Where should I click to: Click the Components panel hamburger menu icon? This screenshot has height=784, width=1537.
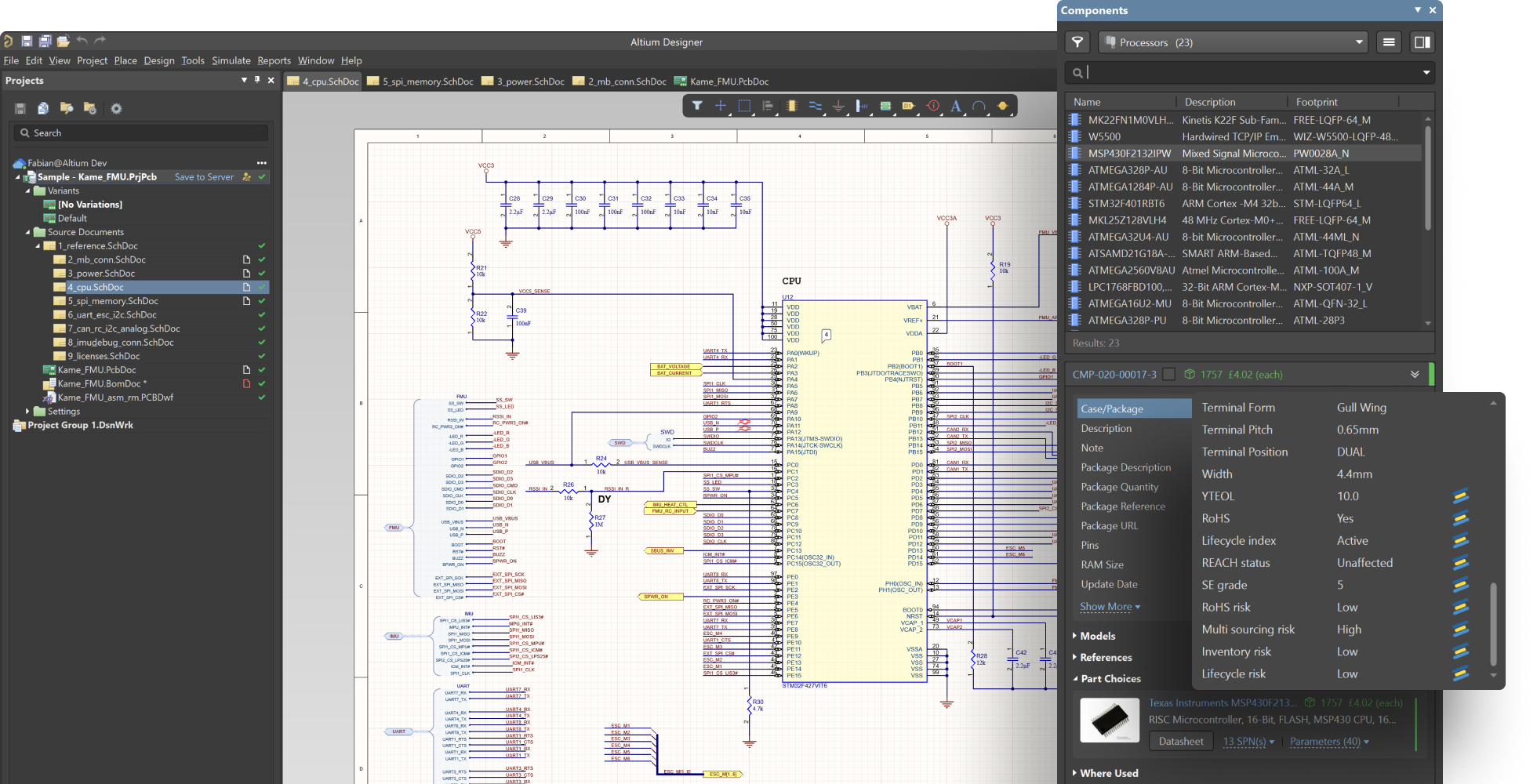[1388, 42]
